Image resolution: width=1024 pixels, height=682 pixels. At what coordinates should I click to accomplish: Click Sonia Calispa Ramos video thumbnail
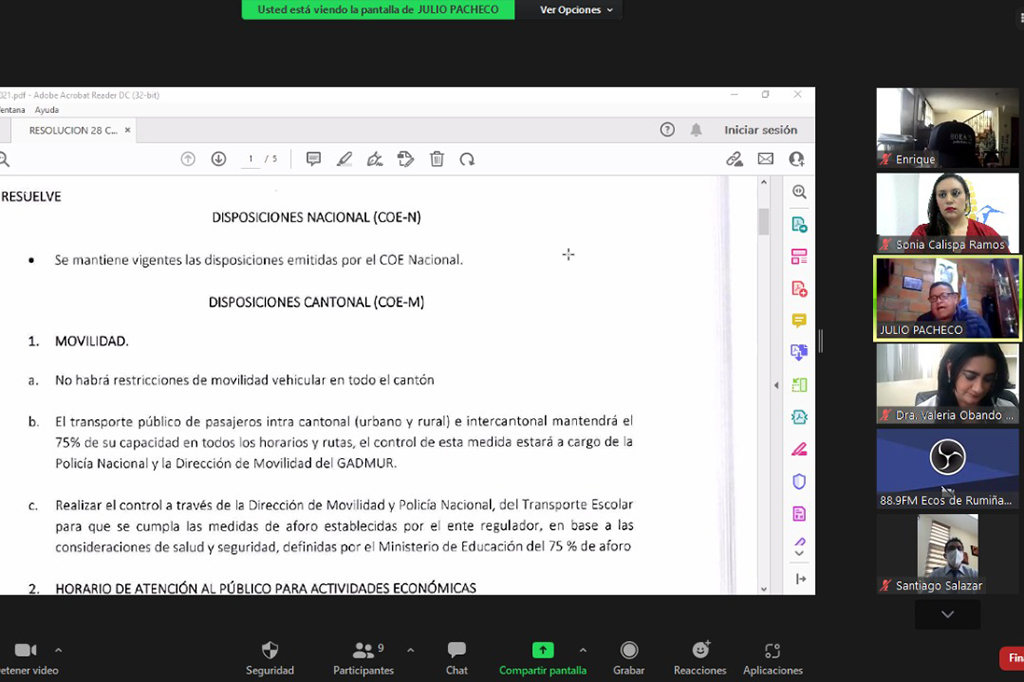(x=947, y=212)
